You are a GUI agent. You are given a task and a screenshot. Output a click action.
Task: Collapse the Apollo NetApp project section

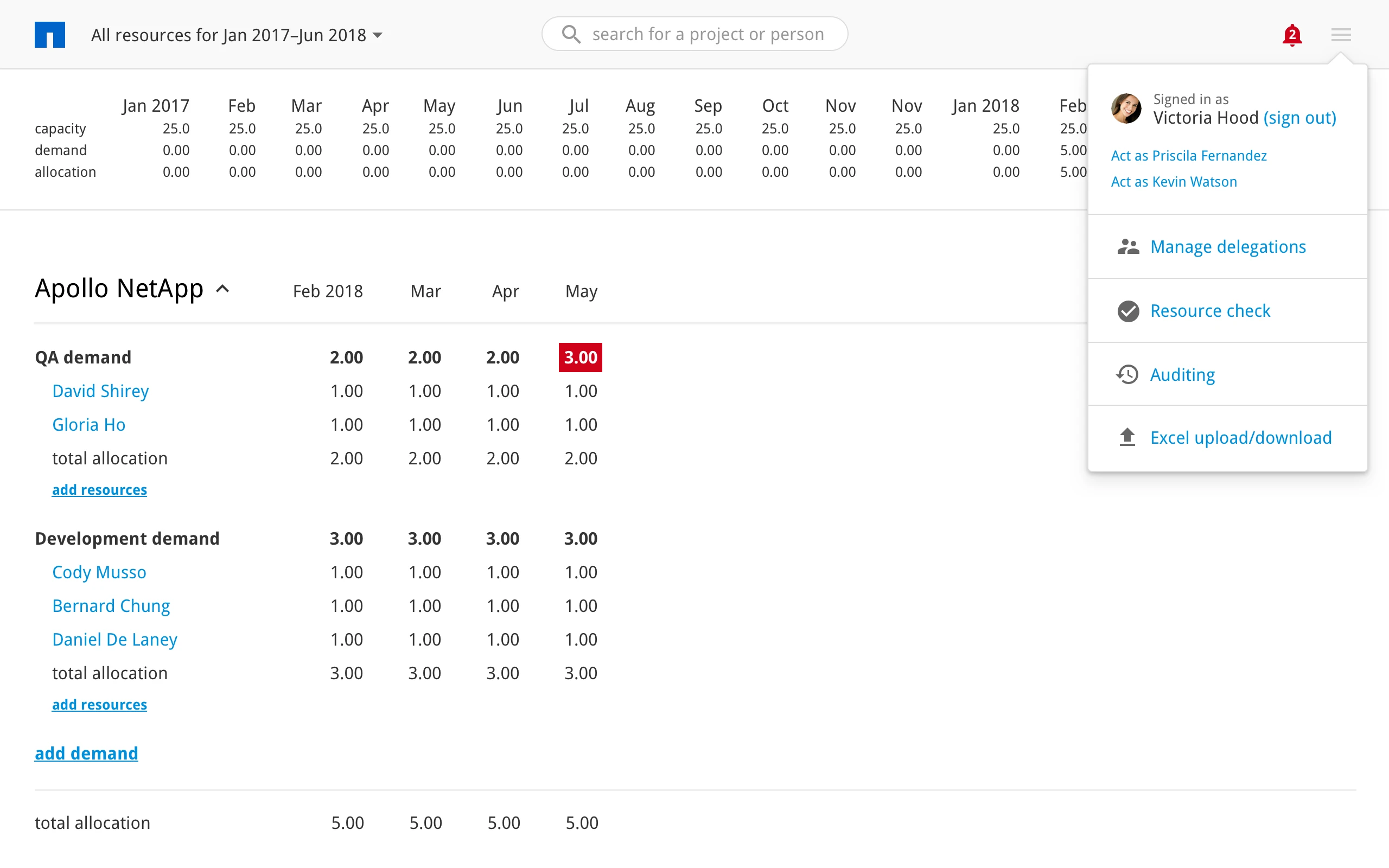222,289
